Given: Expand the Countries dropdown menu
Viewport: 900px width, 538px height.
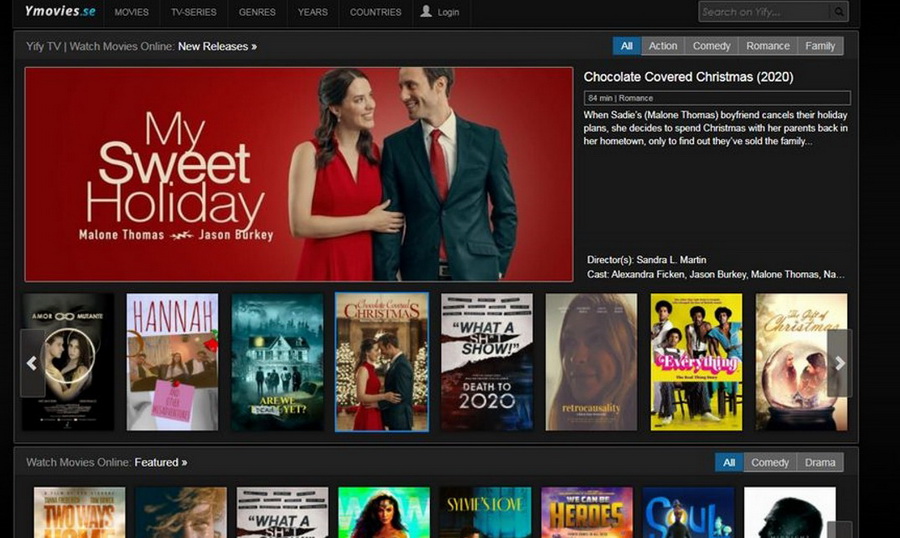Looking at the screenshot, I should tap(375, 13).
